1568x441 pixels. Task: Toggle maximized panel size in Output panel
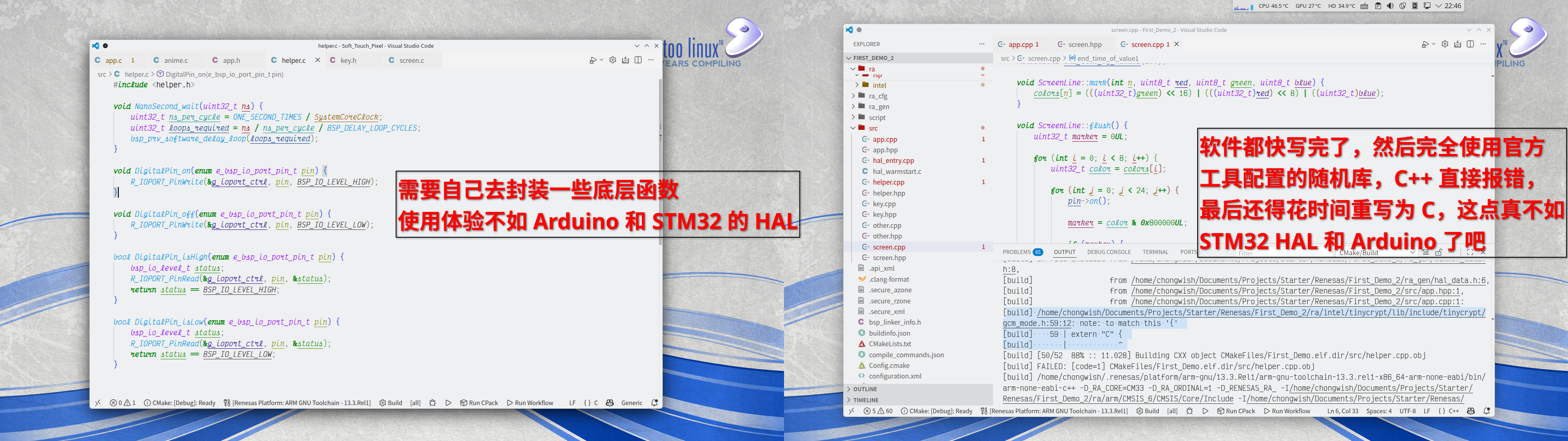point(1470,252)
